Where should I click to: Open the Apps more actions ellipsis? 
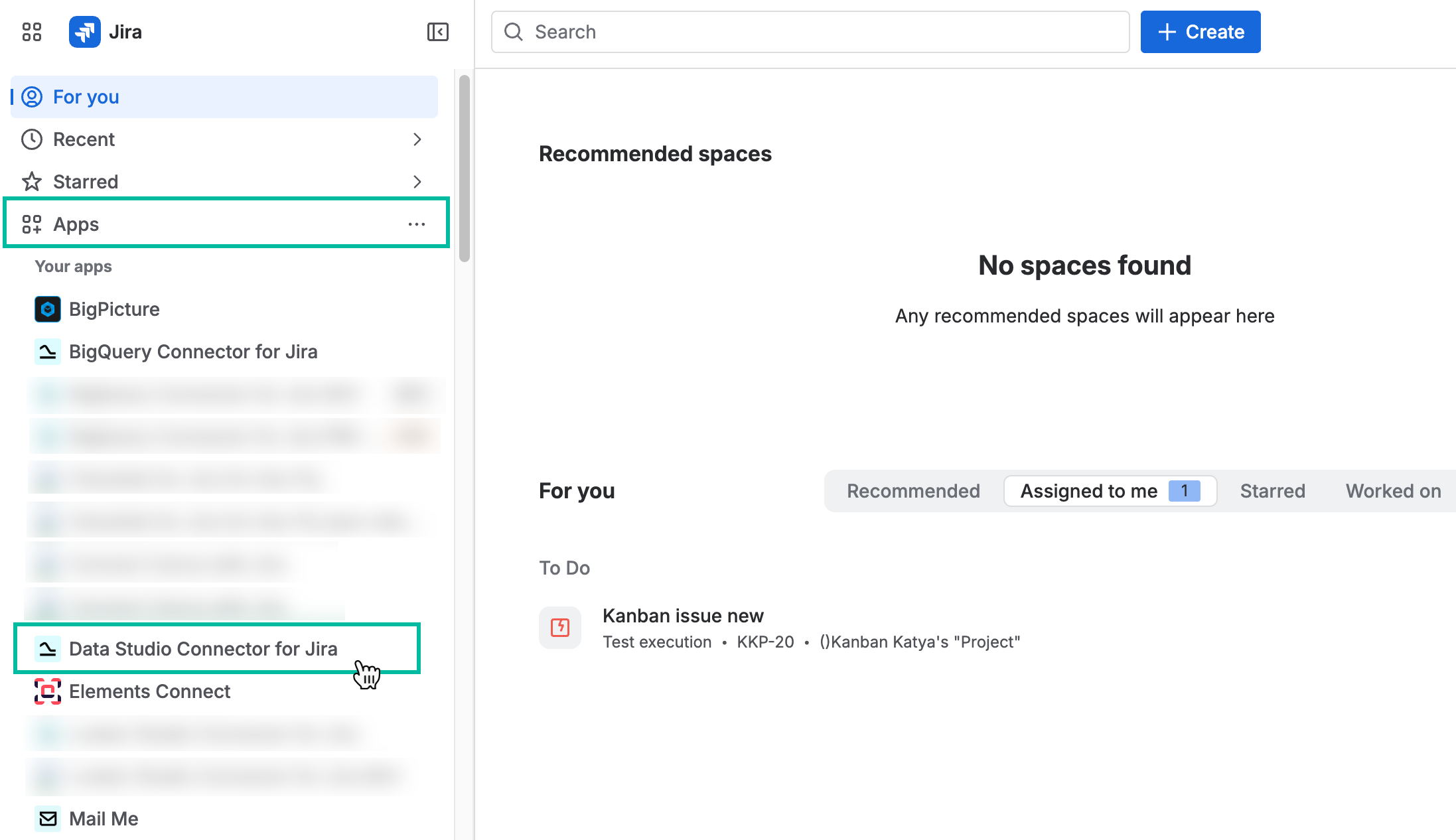417,224
